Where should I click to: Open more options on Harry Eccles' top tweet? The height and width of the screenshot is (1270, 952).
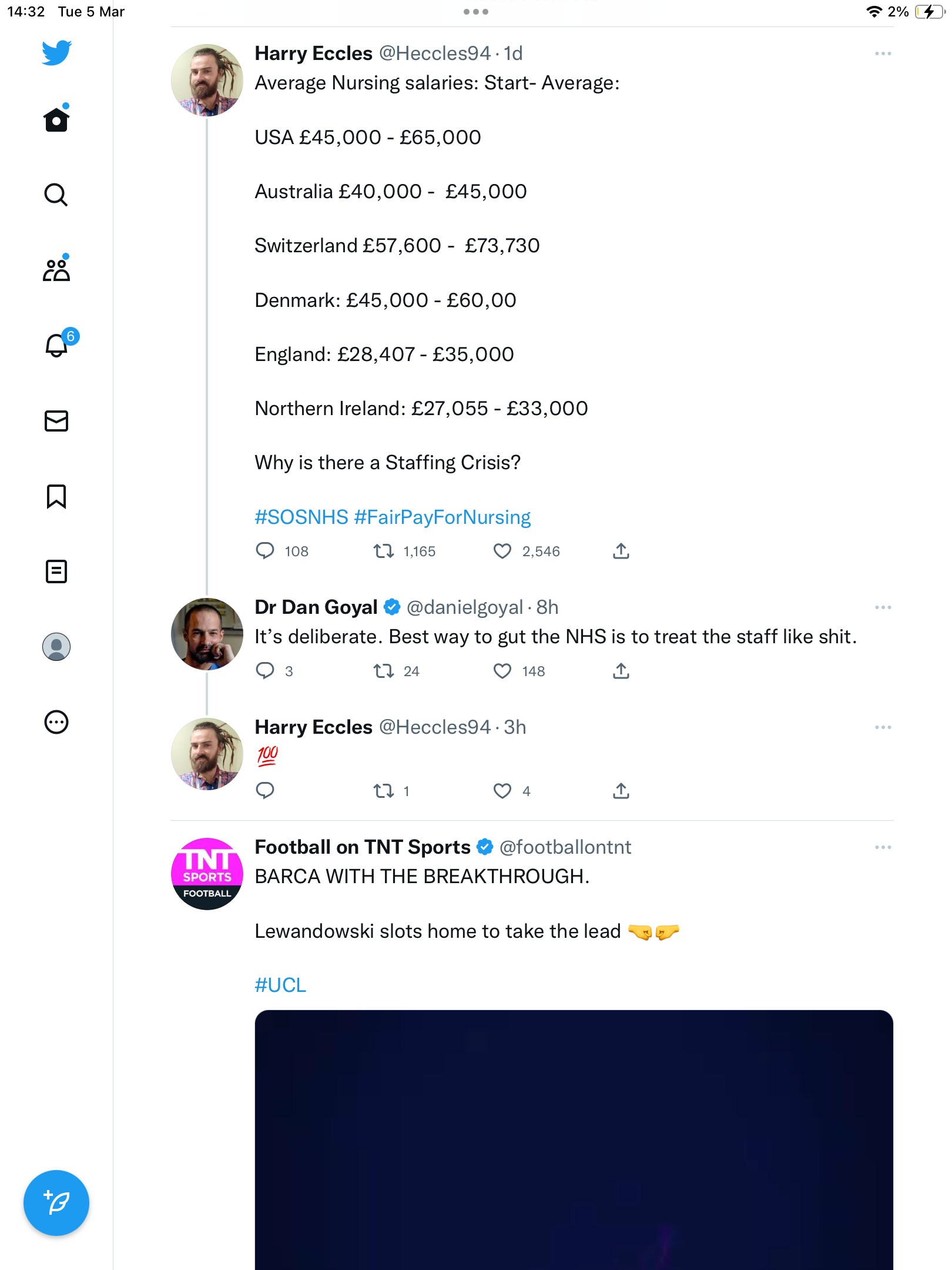coord(883,54)
